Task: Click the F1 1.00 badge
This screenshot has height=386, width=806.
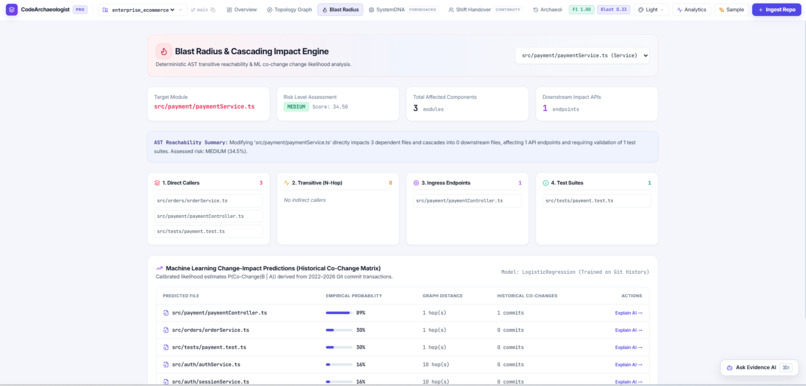Action: (581, 10)
